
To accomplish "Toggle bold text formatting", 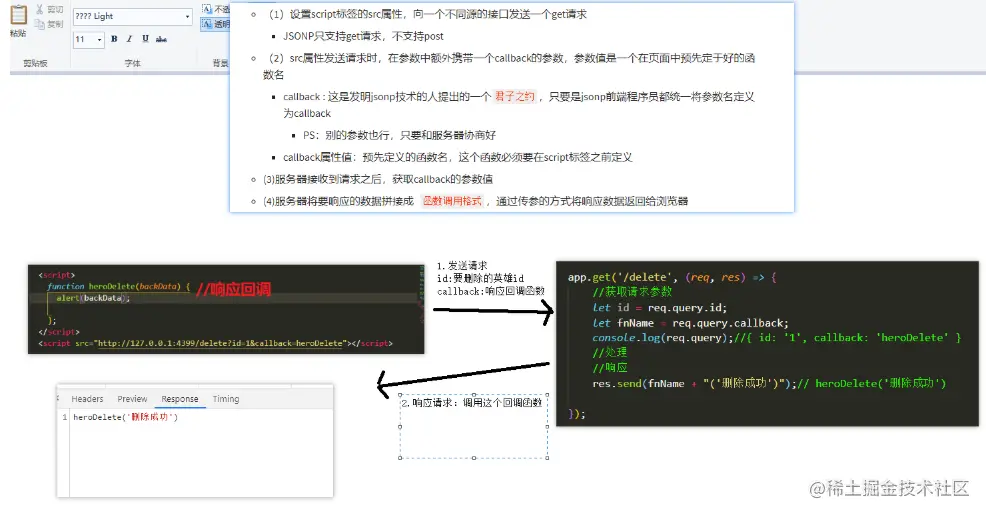I will pyautogui.click(x=114, y=39).
